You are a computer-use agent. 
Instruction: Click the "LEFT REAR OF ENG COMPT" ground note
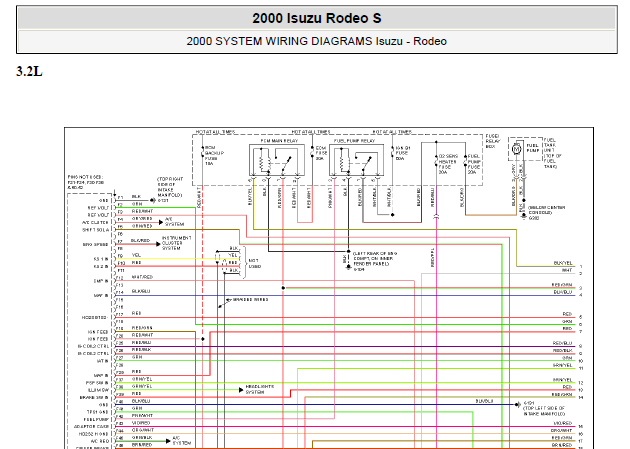[x=375, y=261]
